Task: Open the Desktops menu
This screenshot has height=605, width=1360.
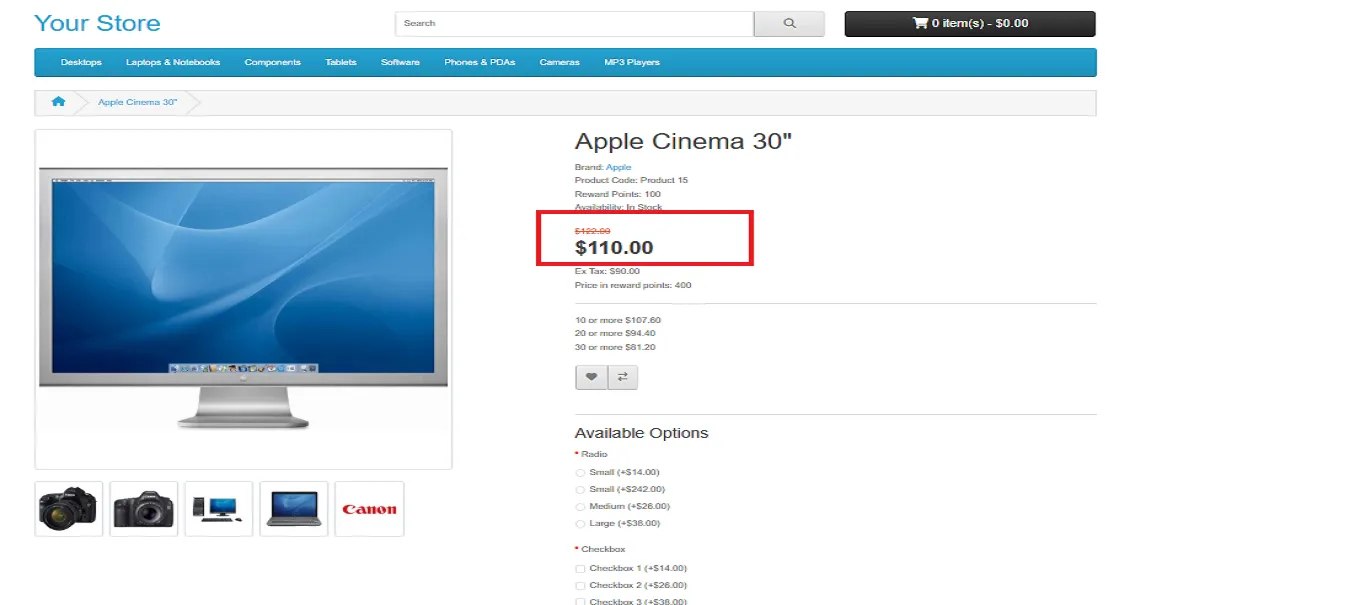Action: 81,62
